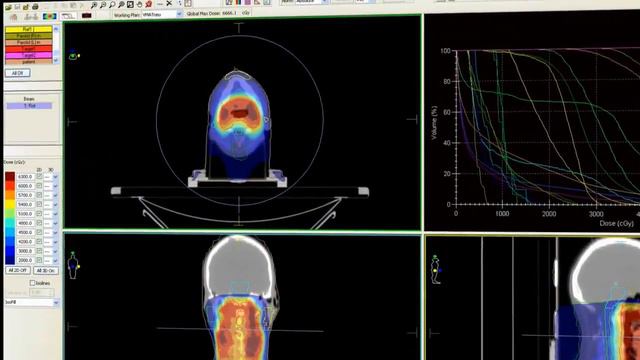Viewport: 640px width, 360px height.
Task: Toggle 2D checkbox for 5100.0 dose level
Action: (39, 213)
